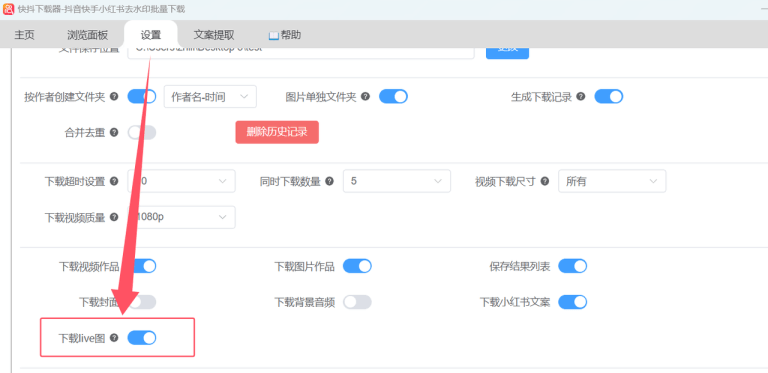Screen dimensions: 768x373
Task: Click 删除历史记录 button
Action: (277, 132)
